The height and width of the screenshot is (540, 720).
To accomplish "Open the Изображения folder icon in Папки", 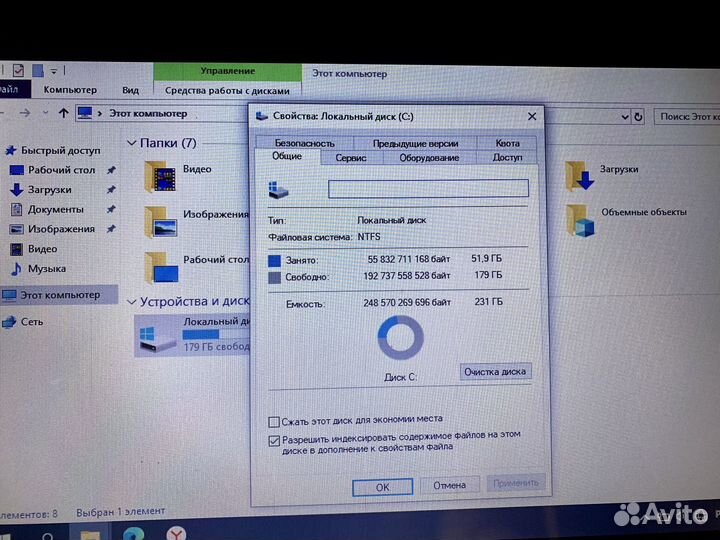I will tap(161, 223).
